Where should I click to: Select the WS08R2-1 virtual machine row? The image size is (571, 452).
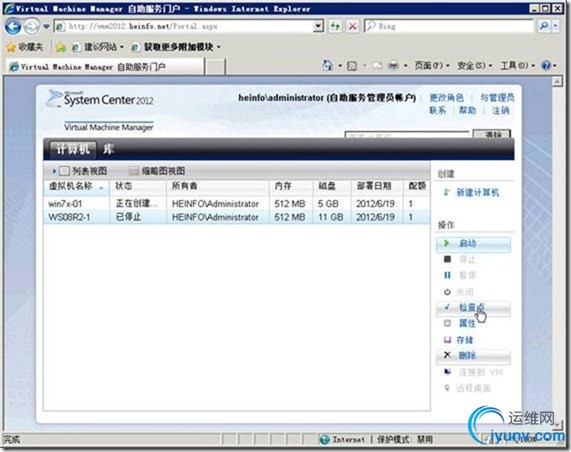[237, 217]
